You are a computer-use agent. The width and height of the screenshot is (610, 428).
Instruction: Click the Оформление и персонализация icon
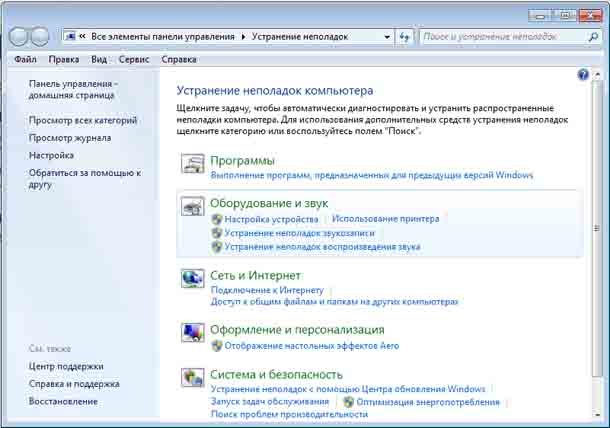click(193, 333)
